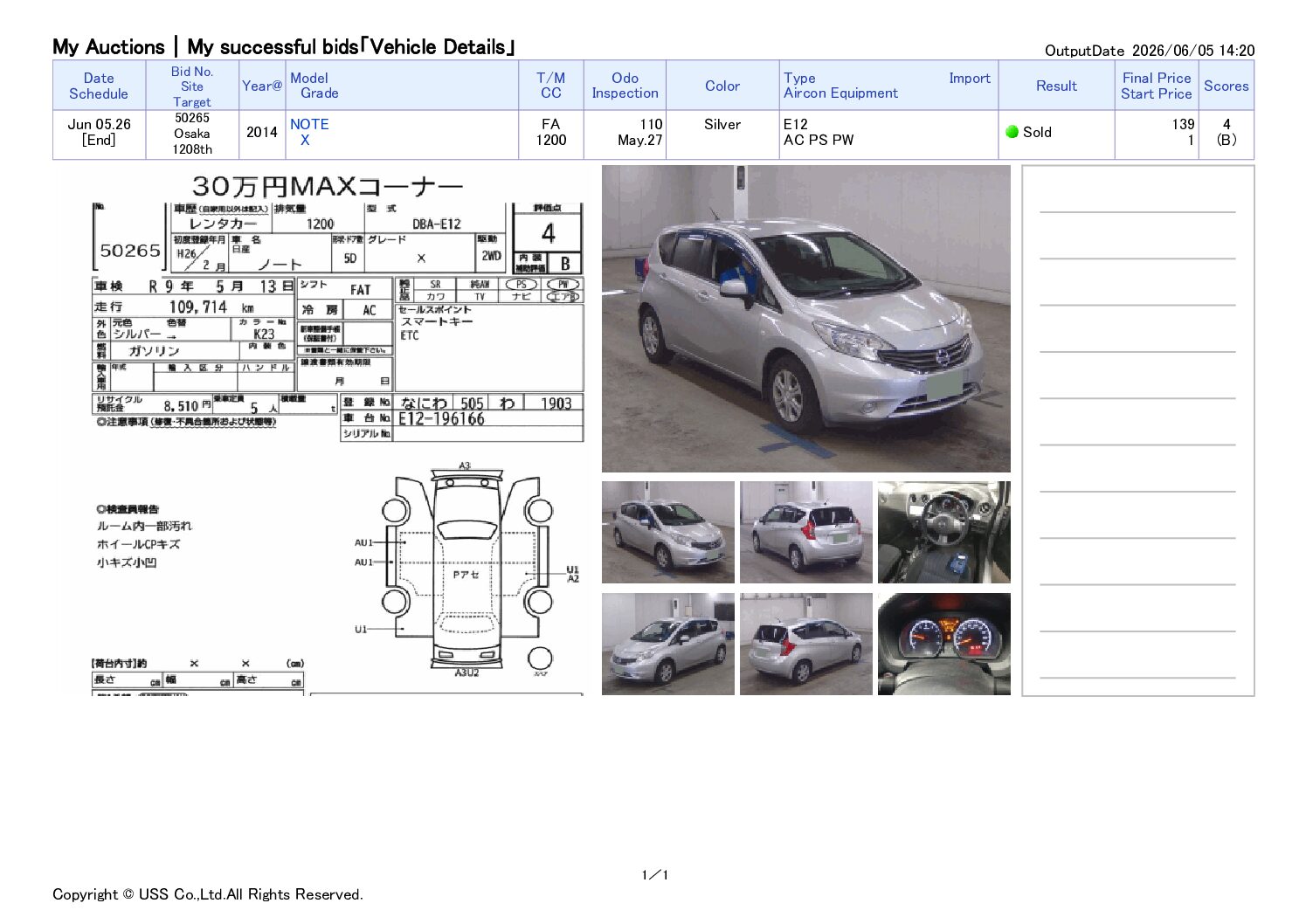Image resolution: width=1306 pixels, height=924 pixels.
Task: Open the front-right side car thumbnail
Action: click(x=668, y=644)
